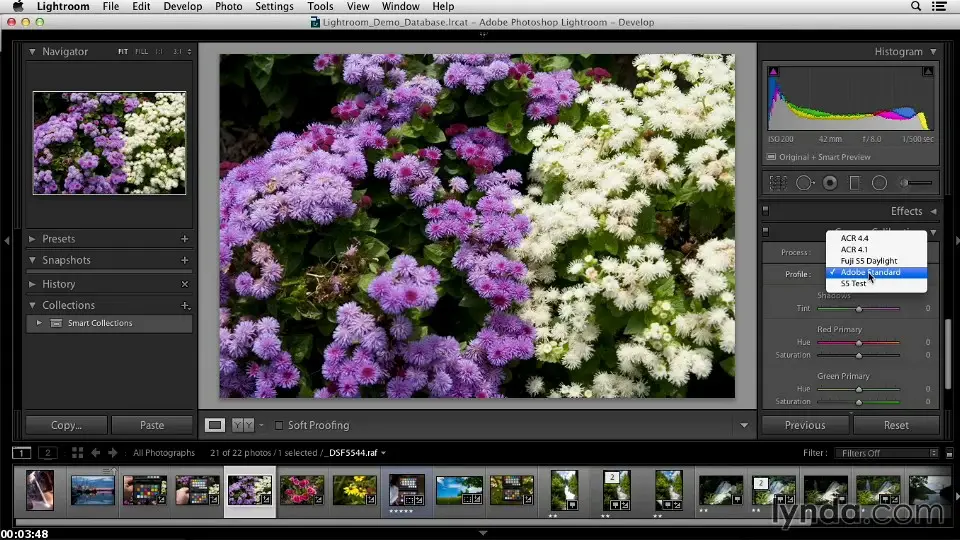Go back with filmstrip left arrow

tap(96, 453)
